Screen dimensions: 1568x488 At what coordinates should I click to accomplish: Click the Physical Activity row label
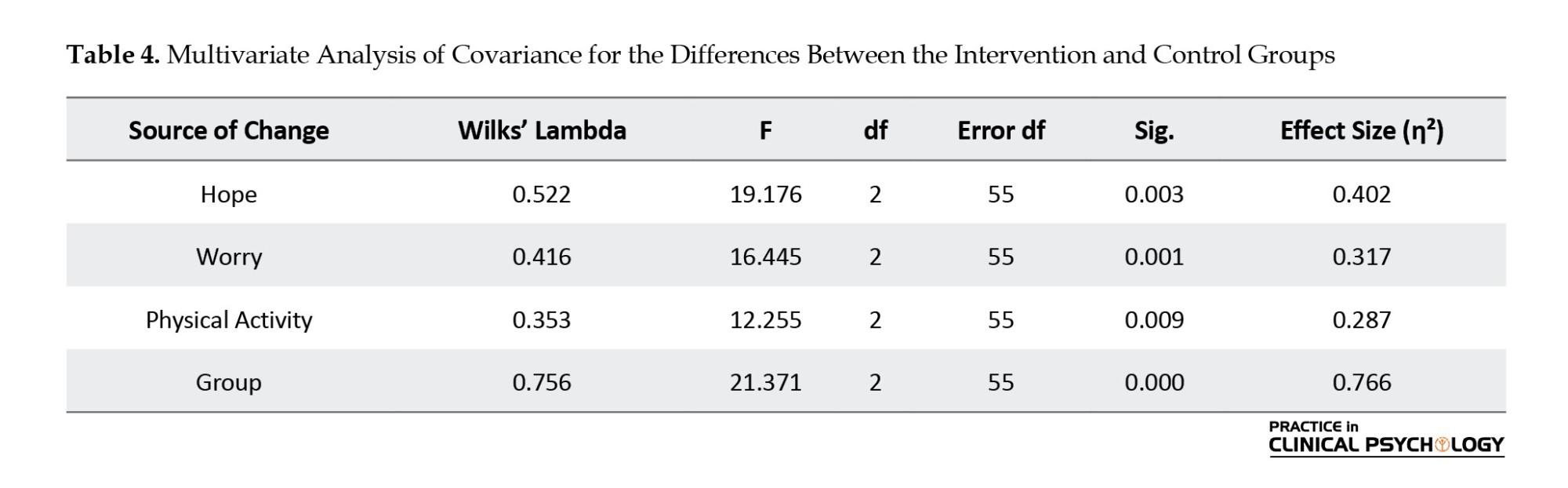coord(228,320)
